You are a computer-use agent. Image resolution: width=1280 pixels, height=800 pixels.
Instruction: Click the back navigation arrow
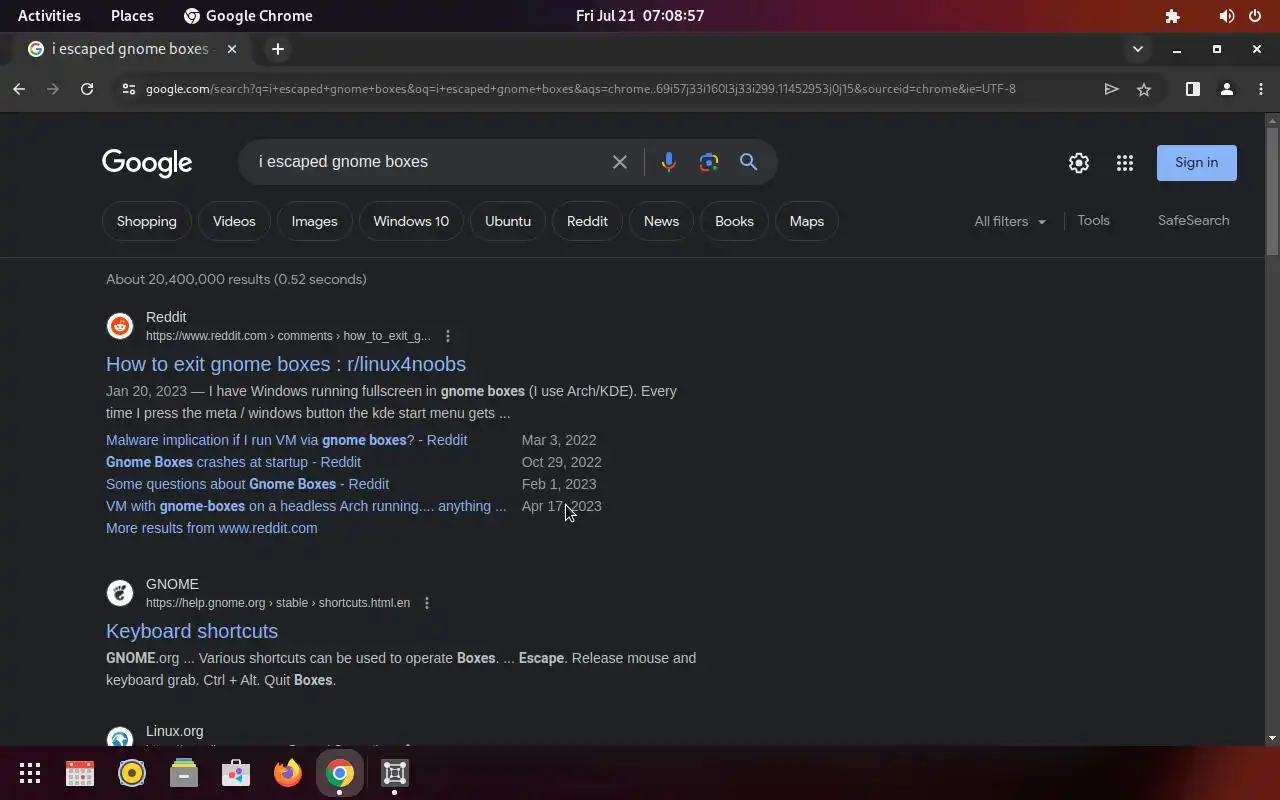[x=19, y=89]
